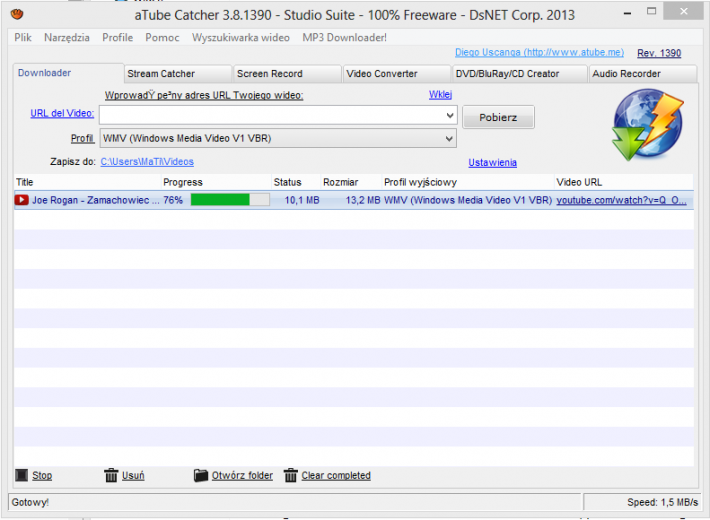Image resolution: width=710 pixels, height=520 pixels.
Task: Click the Video URL column header
Action: [624, 182]
